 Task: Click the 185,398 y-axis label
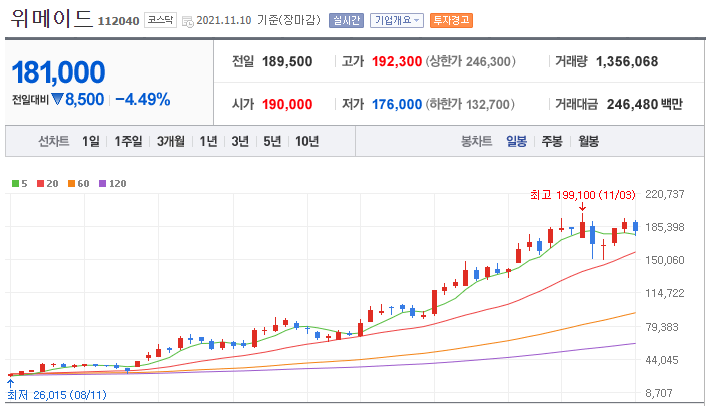coord(665,227)
